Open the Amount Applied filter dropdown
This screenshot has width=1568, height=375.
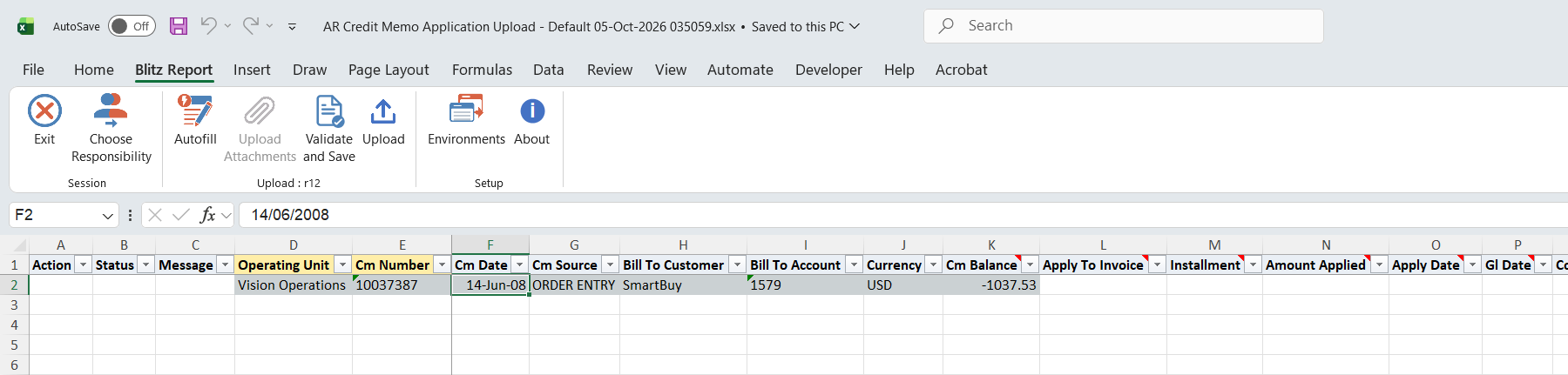click(1379, 265)
